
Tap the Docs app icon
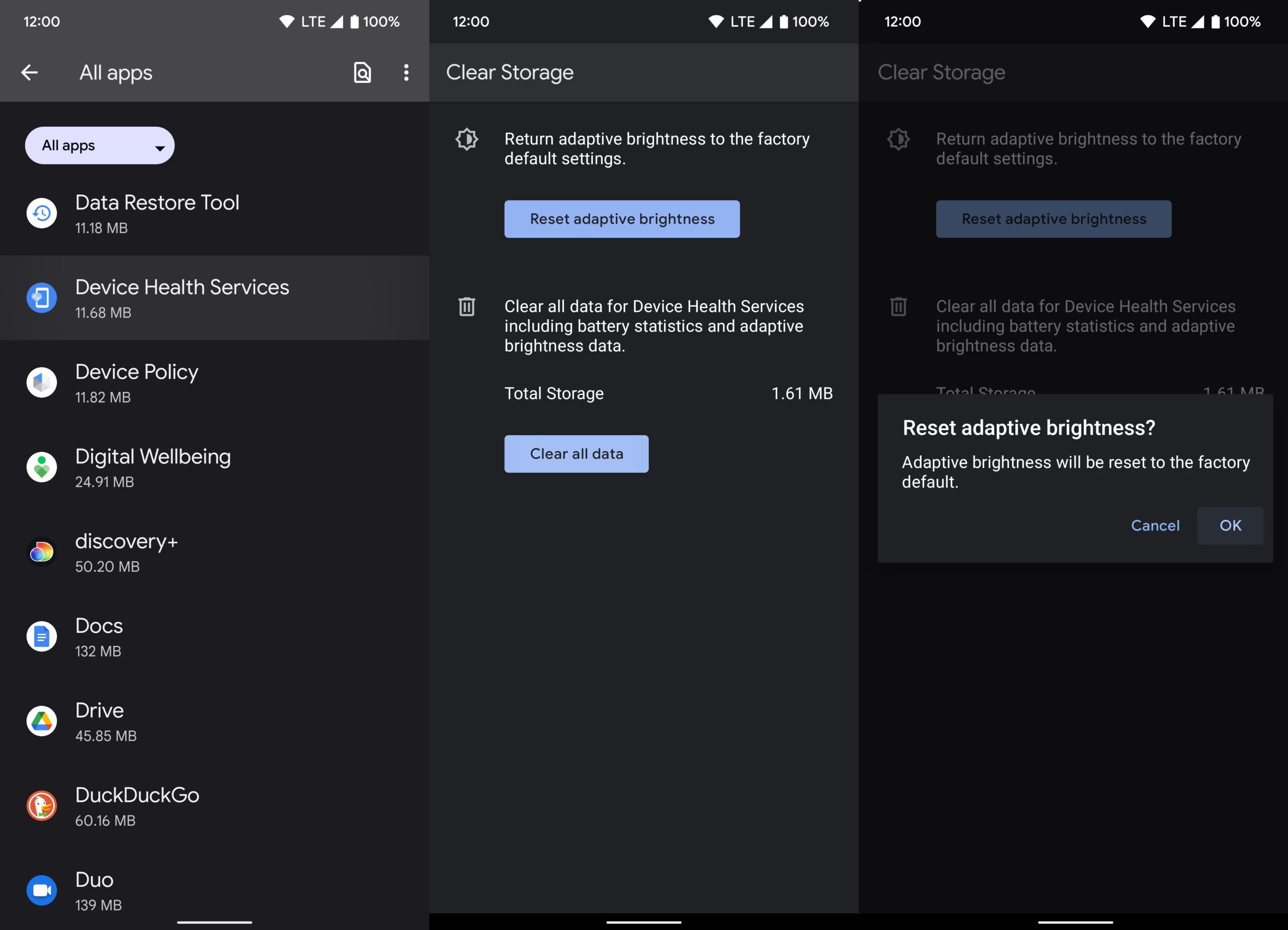pos(41,636)
